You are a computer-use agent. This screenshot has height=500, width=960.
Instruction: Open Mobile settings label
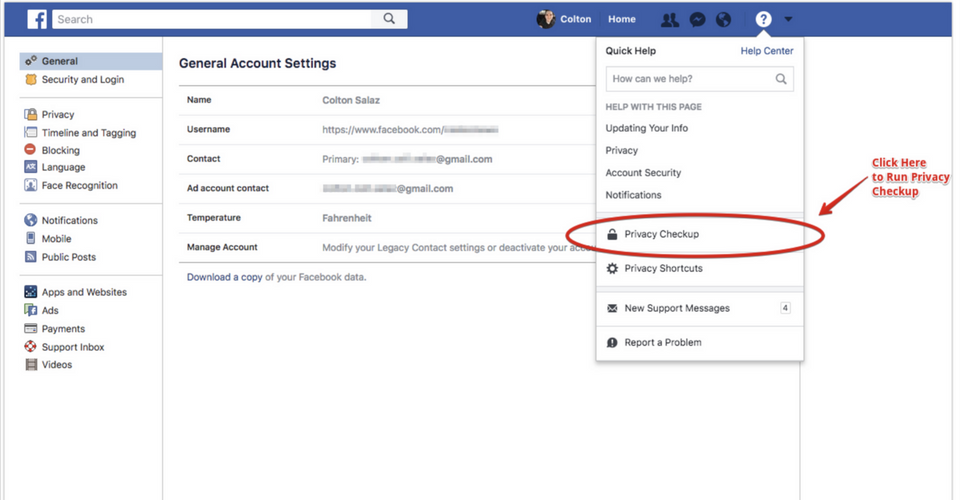[56, 239]
